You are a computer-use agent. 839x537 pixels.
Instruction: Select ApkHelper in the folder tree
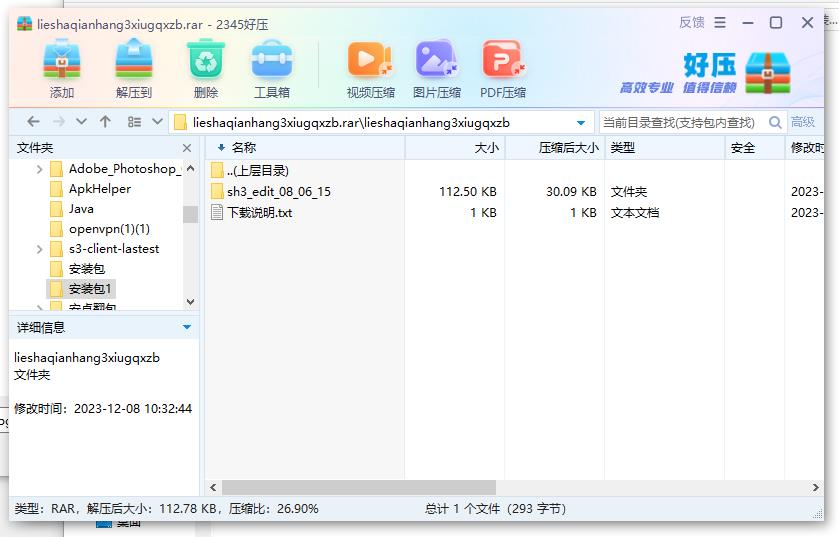click(100, 189)
